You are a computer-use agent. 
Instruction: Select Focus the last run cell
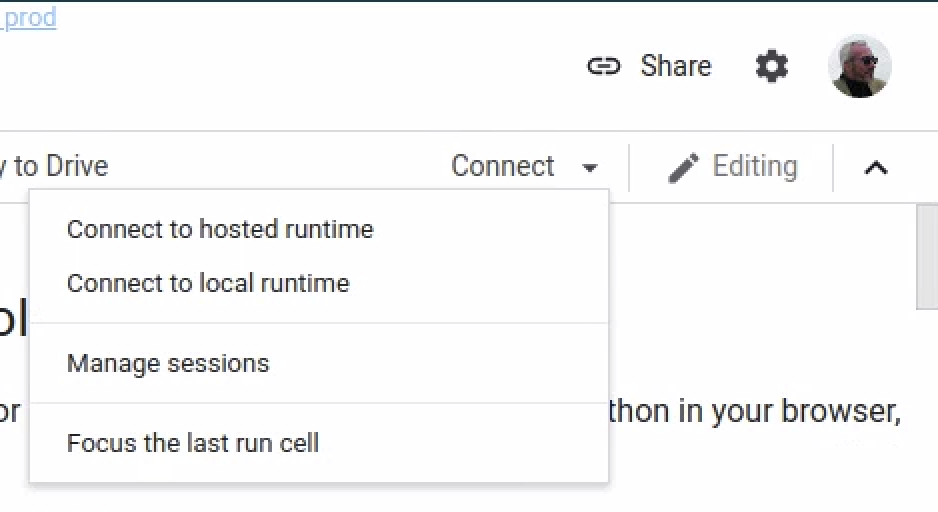coord(193,443)
